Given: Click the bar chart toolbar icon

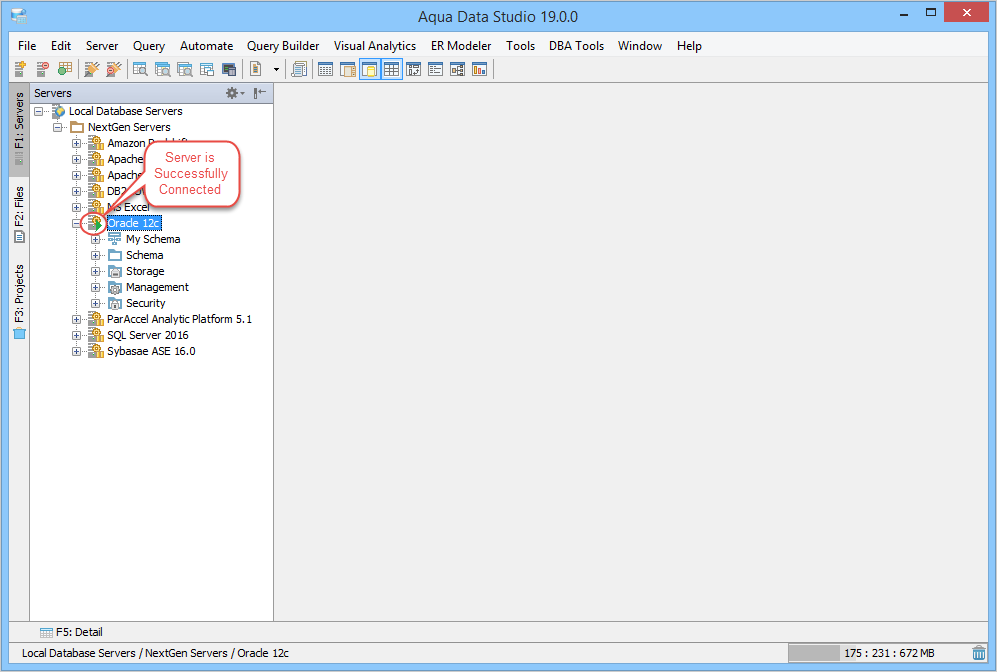Looking at the screenshot, I should click(x=480, y=69).
